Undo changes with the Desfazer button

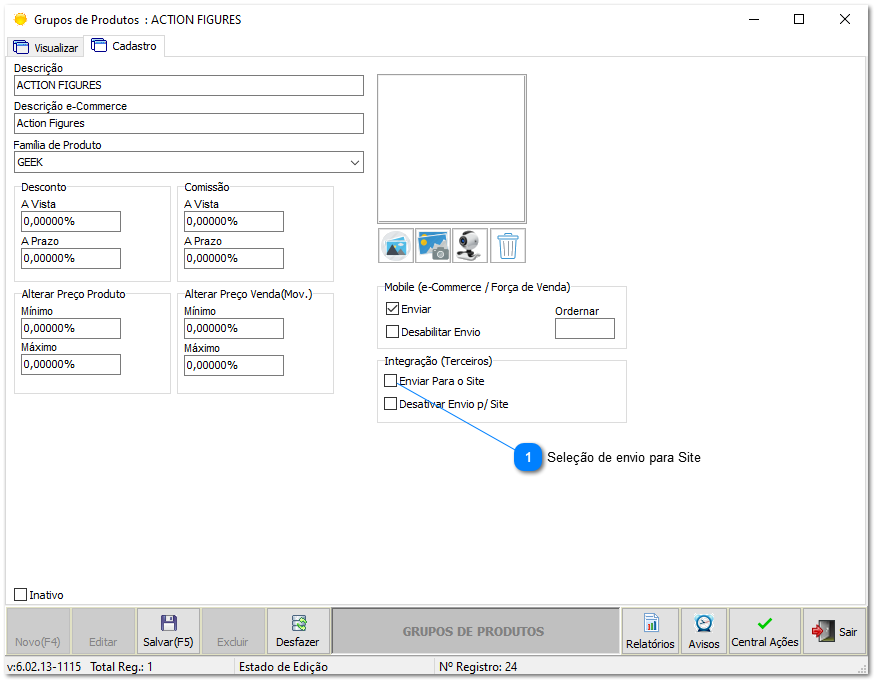coord(298,631)
